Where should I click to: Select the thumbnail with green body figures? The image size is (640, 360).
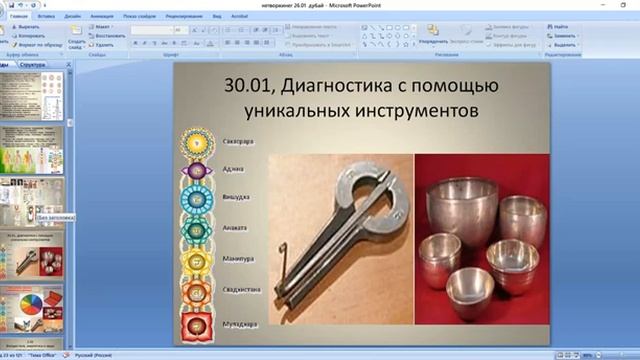pyautogui.click(x=32, y=150)
